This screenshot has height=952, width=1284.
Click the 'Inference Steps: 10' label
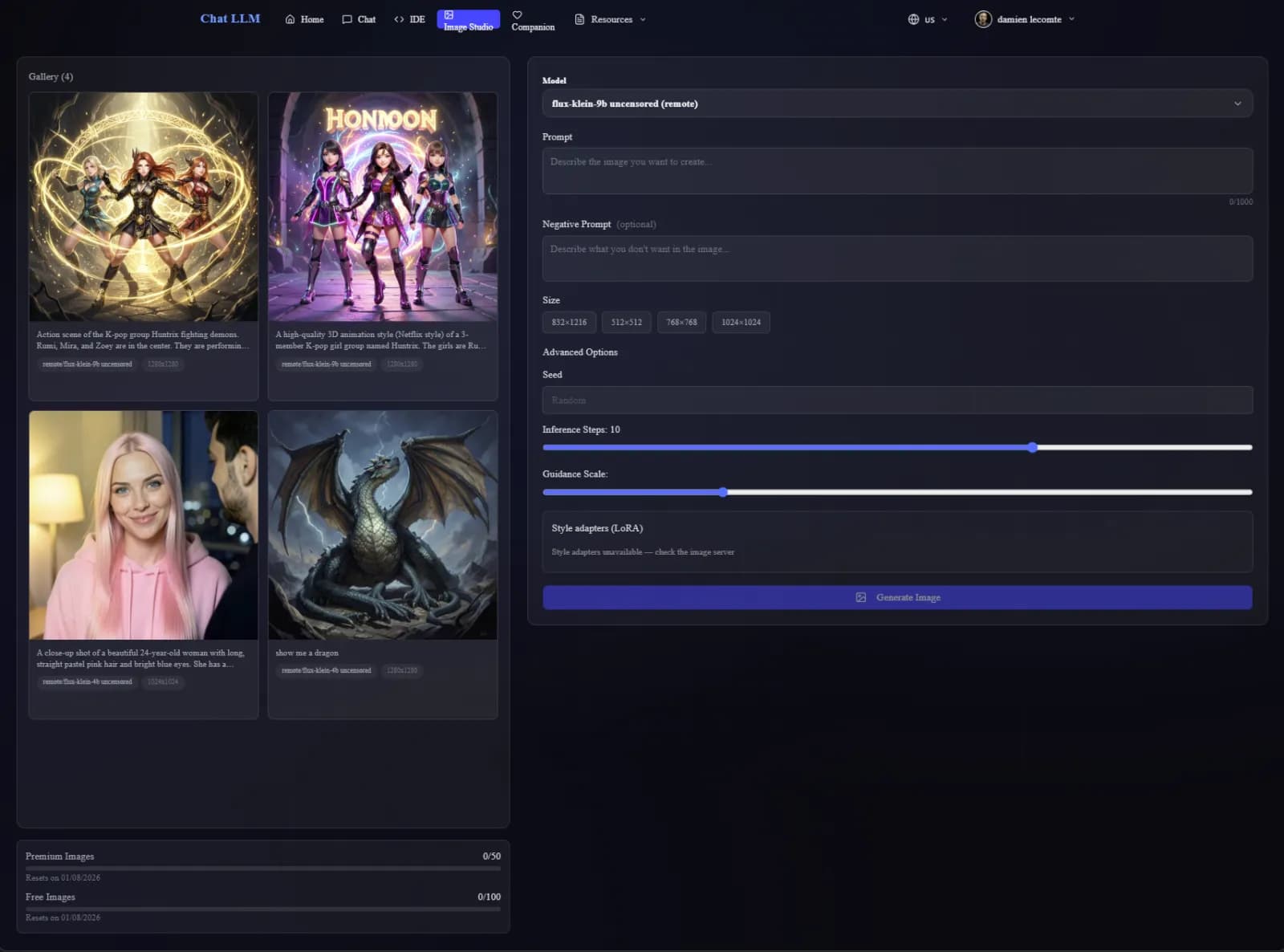pos(581,429)
